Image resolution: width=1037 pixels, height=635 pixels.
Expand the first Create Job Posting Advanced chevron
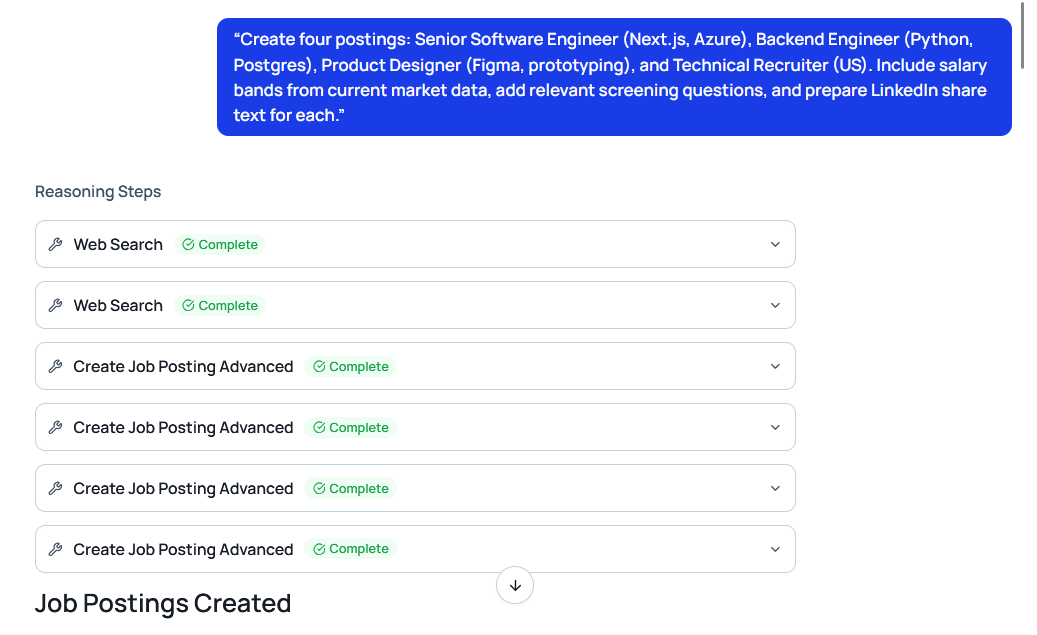click(775, 367)
